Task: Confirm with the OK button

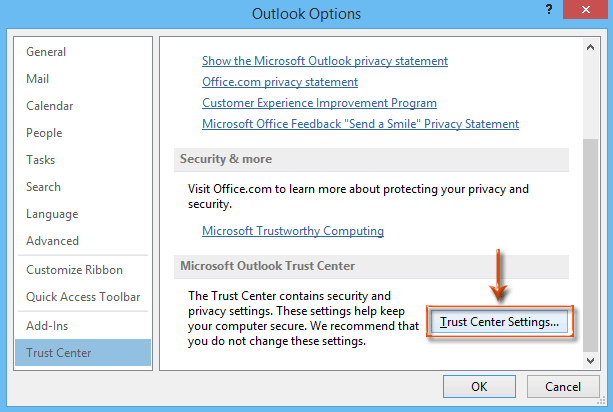Action: [x=479, y=387]
